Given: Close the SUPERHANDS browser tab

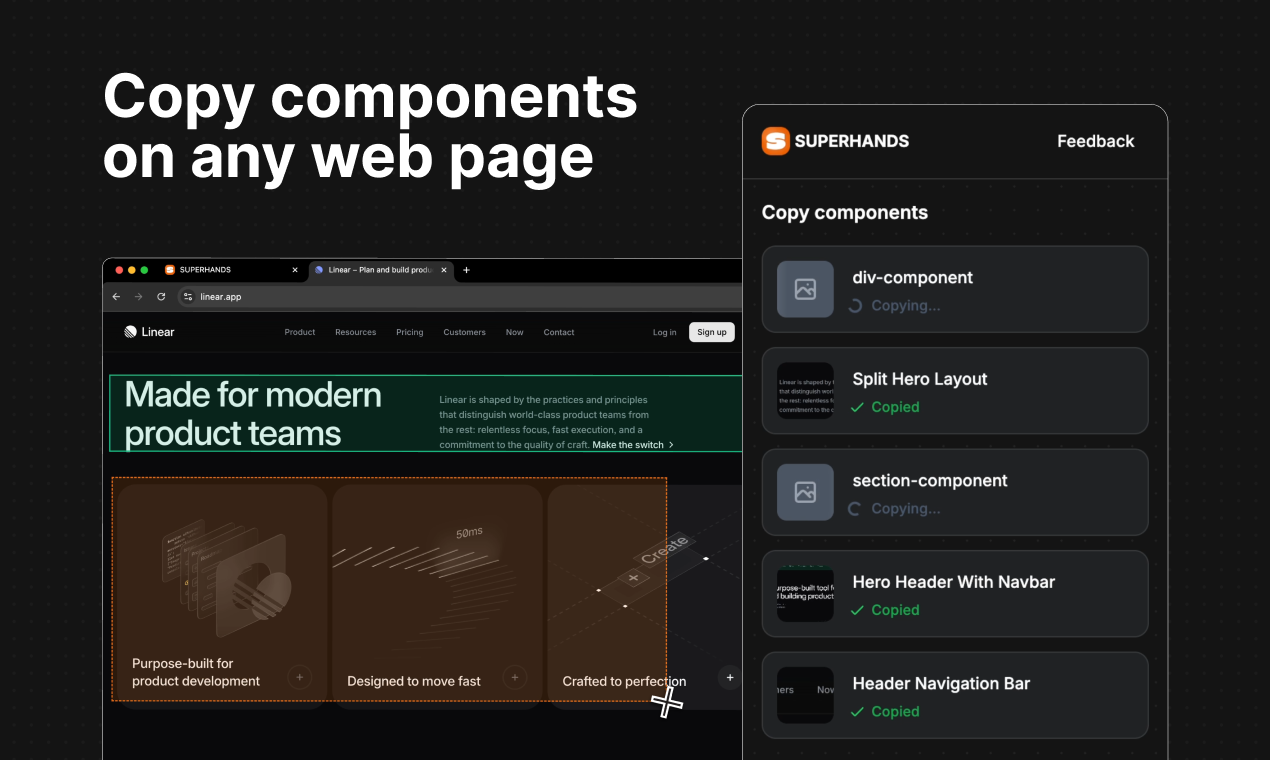Looking at the screenshot, I should coord(295,270).
